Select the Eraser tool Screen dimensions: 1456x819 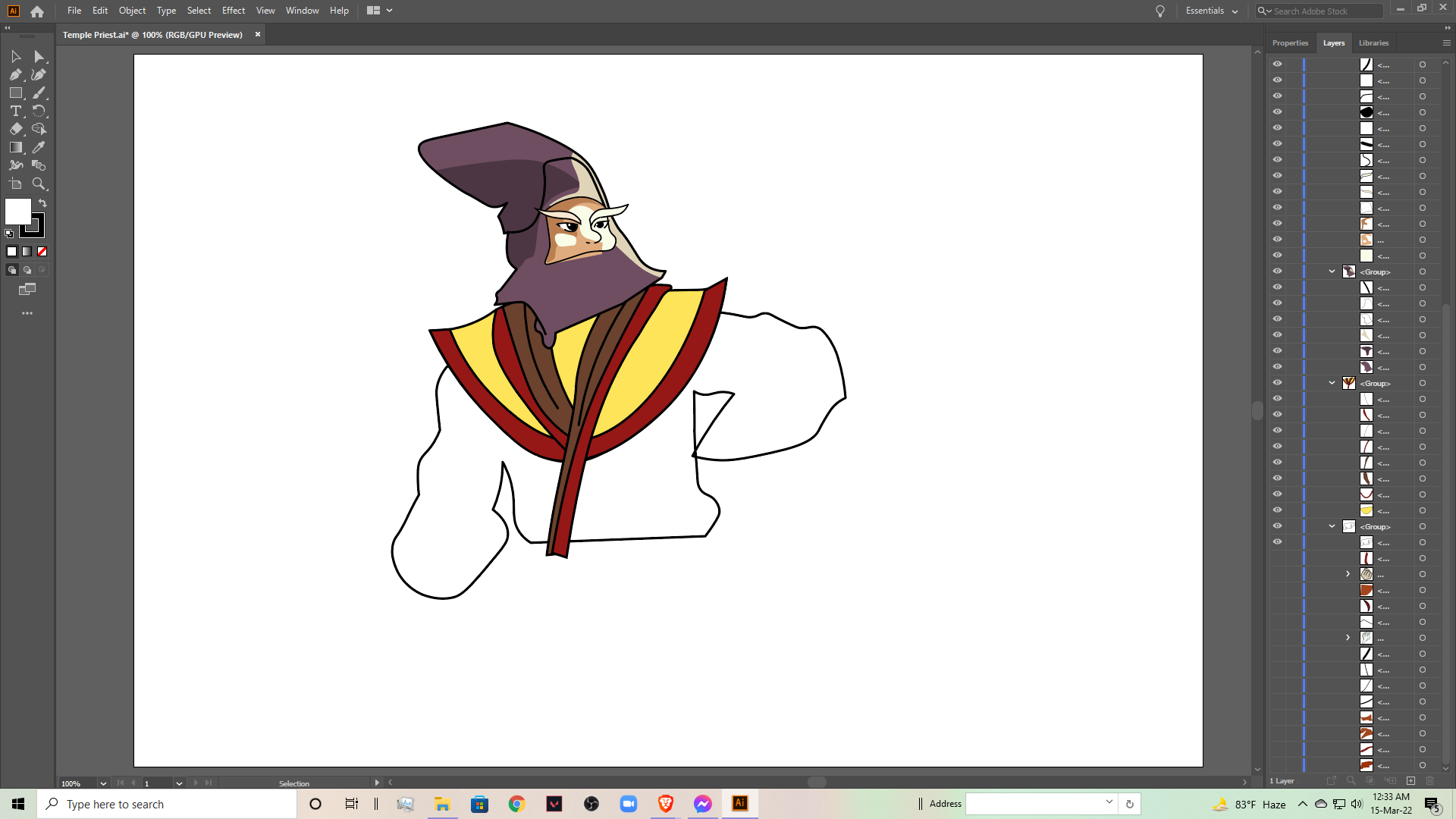(x=16, y=130)
